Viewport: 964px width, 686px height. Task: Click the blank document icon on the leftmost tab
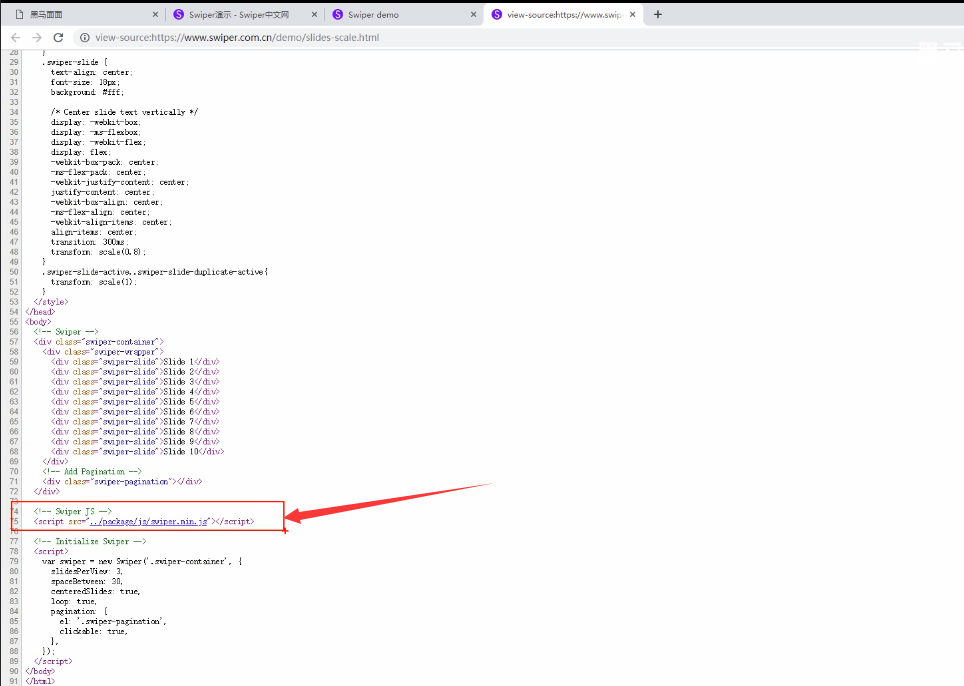(x=19, y=14)
